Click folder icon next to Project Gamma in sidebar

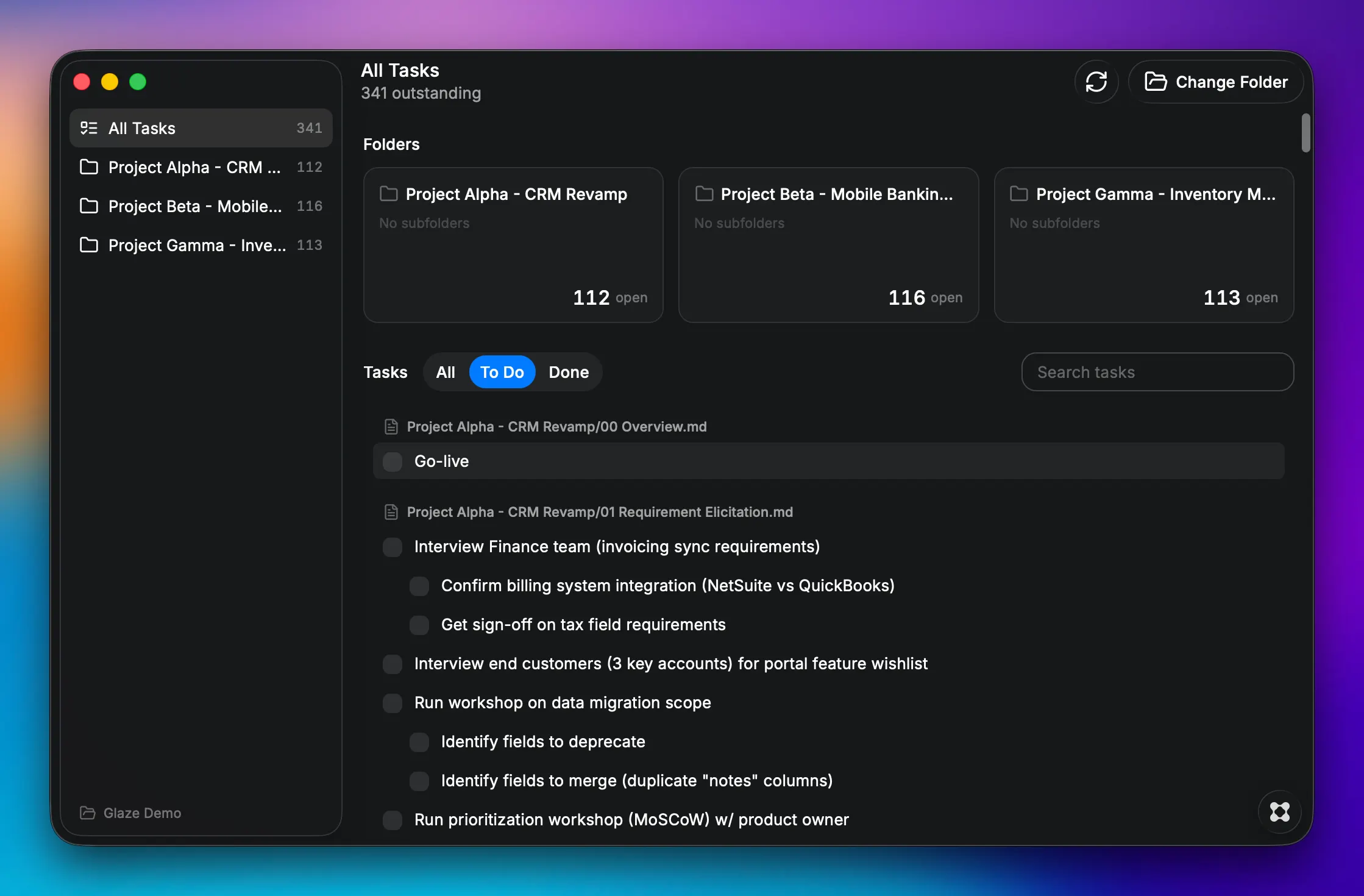click(89, 245)
